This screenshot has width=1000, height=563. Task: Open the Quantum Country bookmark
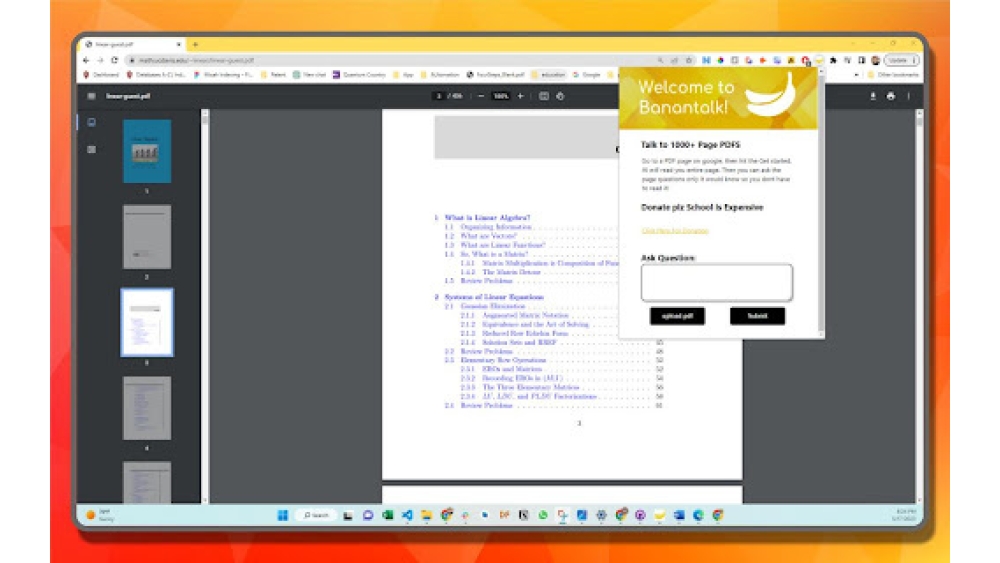point(359,75)
